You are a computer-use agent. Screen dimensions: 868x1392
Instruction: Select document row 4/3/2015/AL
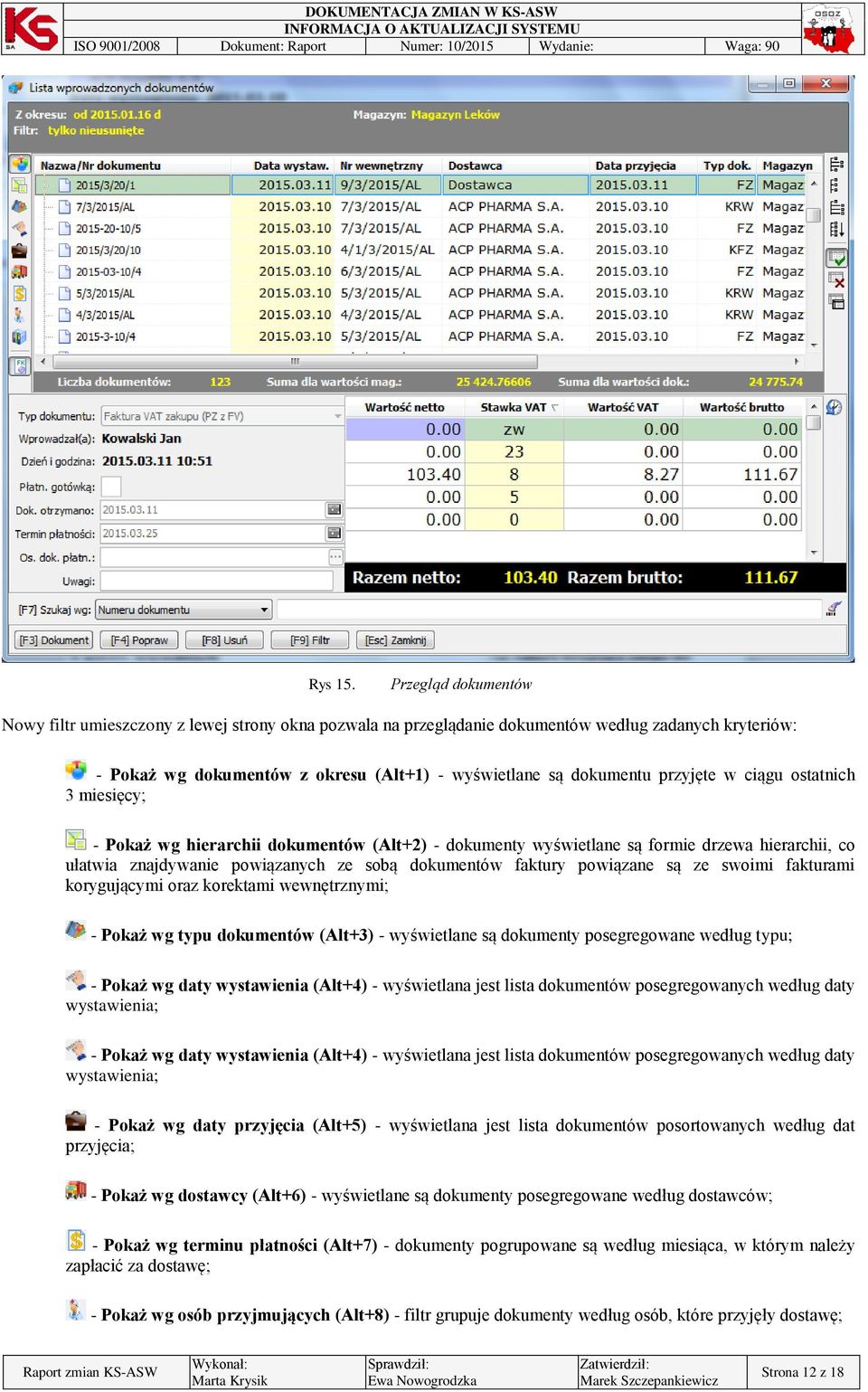coord(420,315)
